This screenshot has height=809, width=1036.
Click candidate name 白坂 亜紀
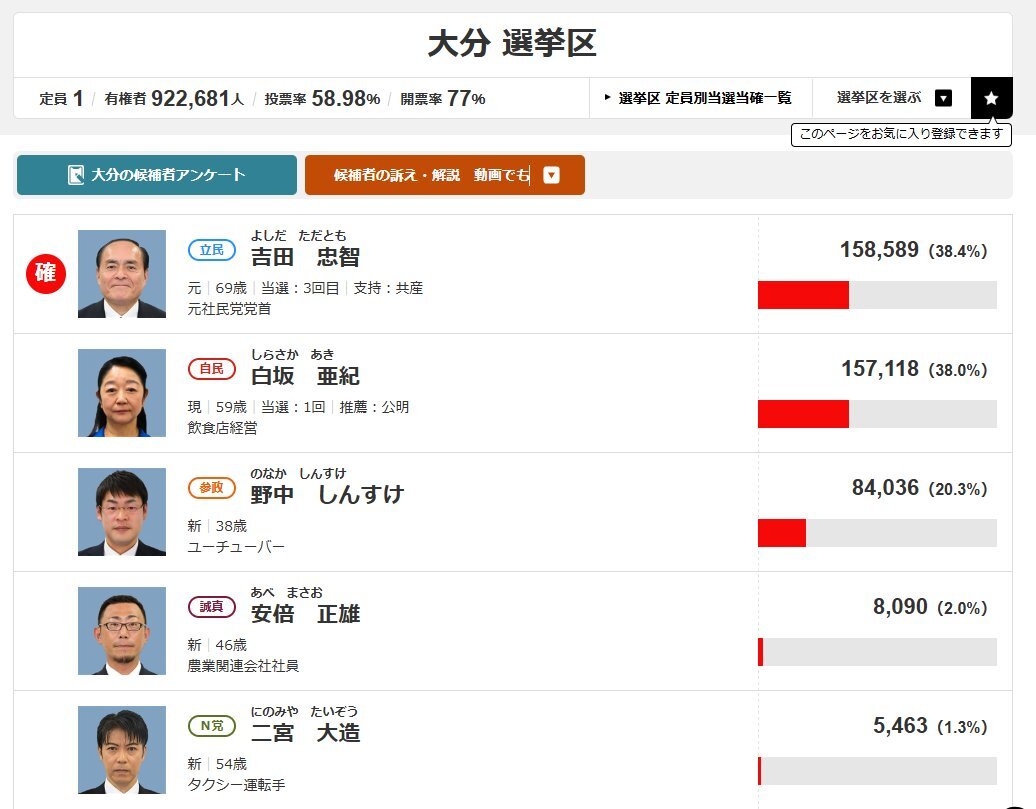(305, 375)
